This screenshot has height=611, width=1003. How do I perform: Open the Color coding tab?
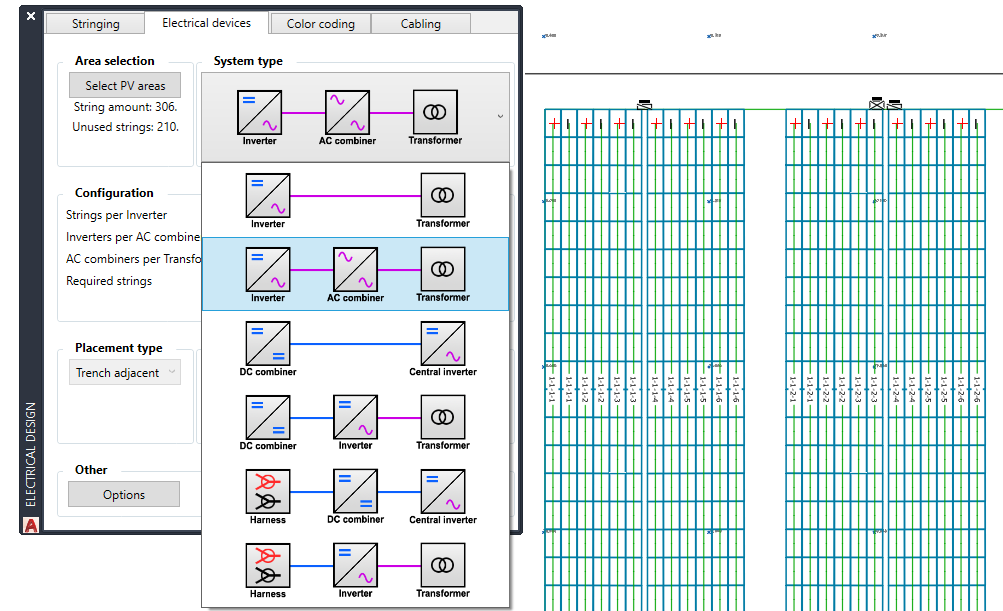320,24
